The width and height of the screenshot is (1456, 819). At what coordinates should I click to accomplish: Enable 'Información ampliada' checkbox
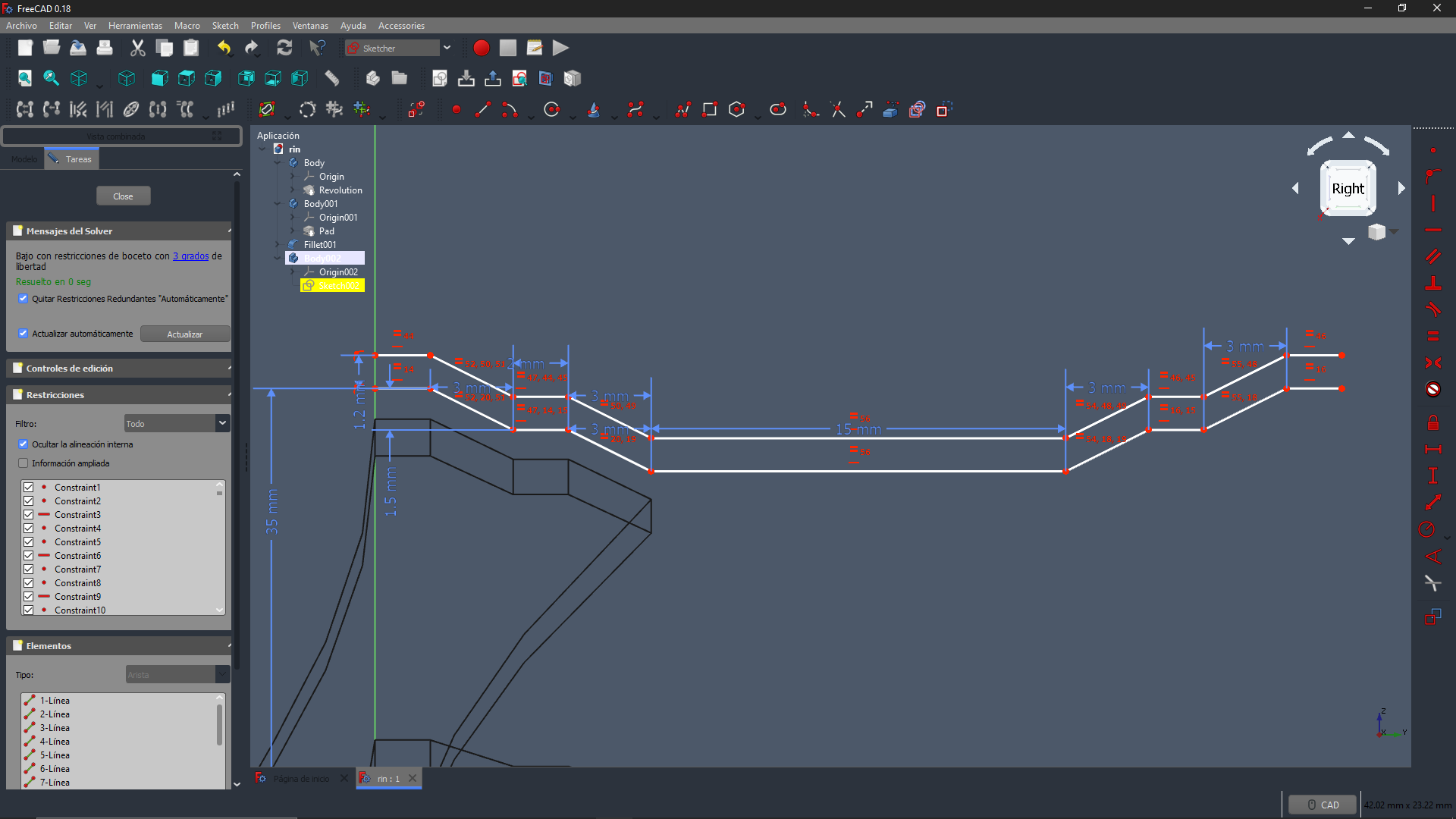(24, 463)
